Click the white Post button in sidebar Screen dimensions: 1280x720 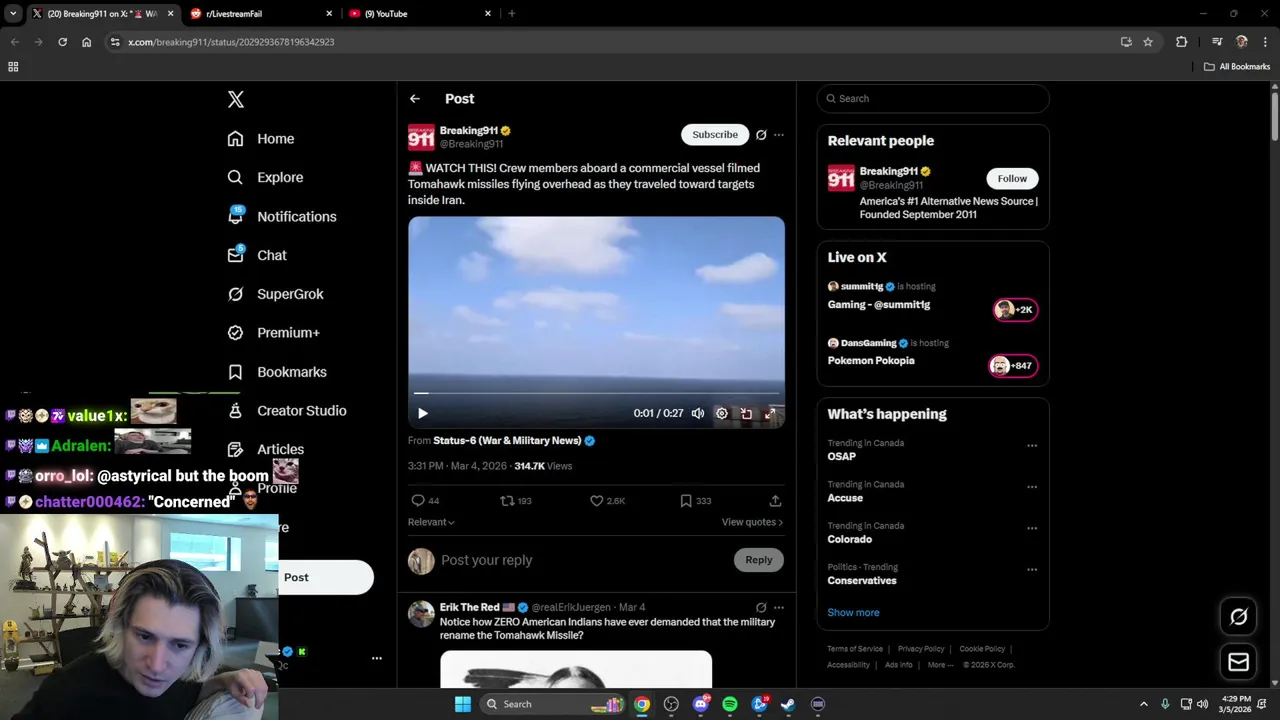(326, 577)
